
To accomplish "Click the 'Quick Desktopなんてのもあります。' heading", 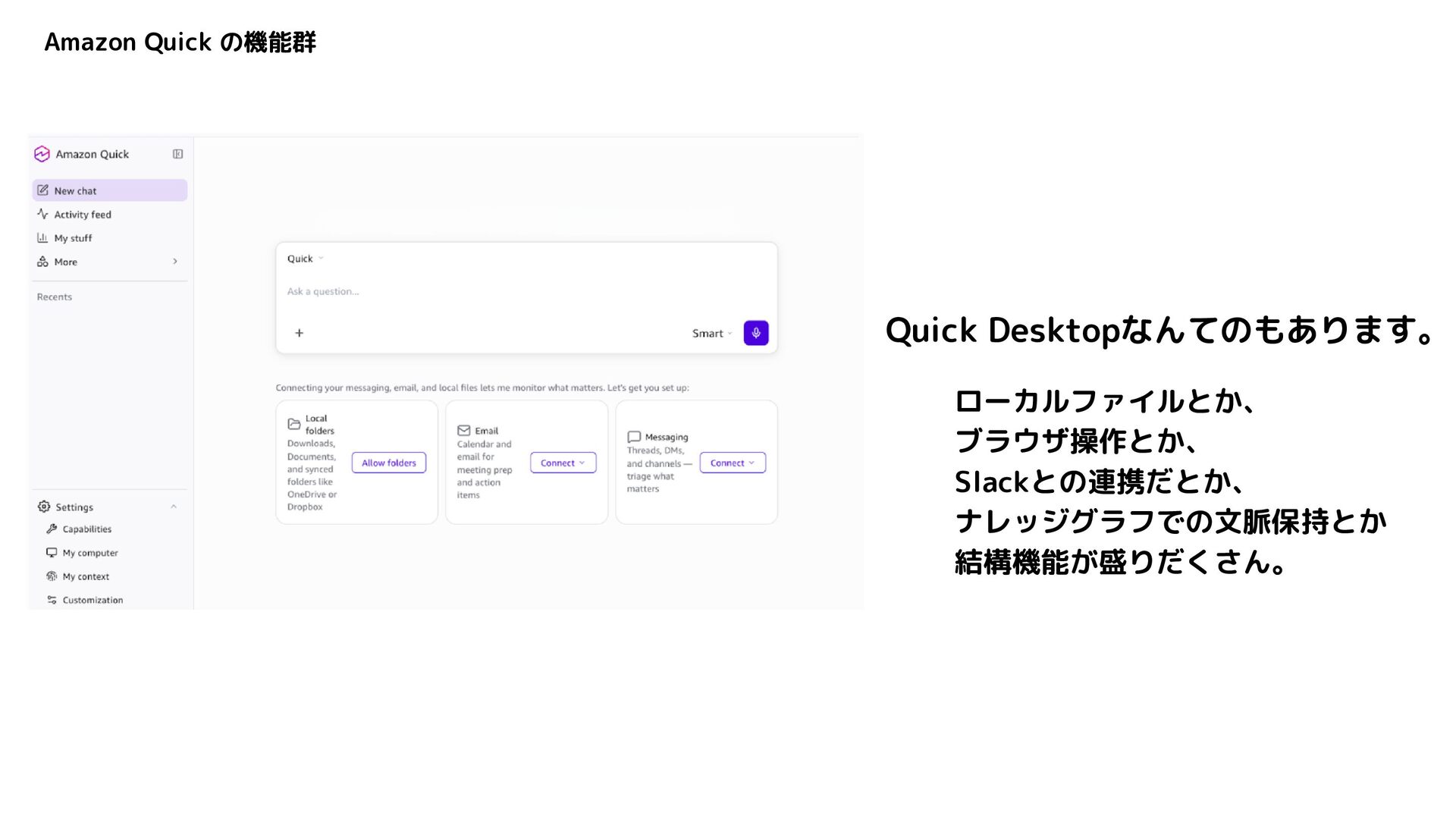I will click(x=1159, y=330).
